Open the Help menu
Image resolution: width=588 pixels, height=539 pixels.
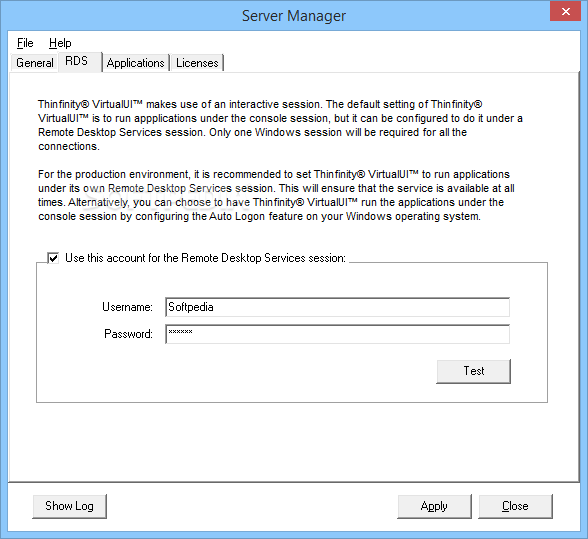pyautogui.click(x=60, y=43)
